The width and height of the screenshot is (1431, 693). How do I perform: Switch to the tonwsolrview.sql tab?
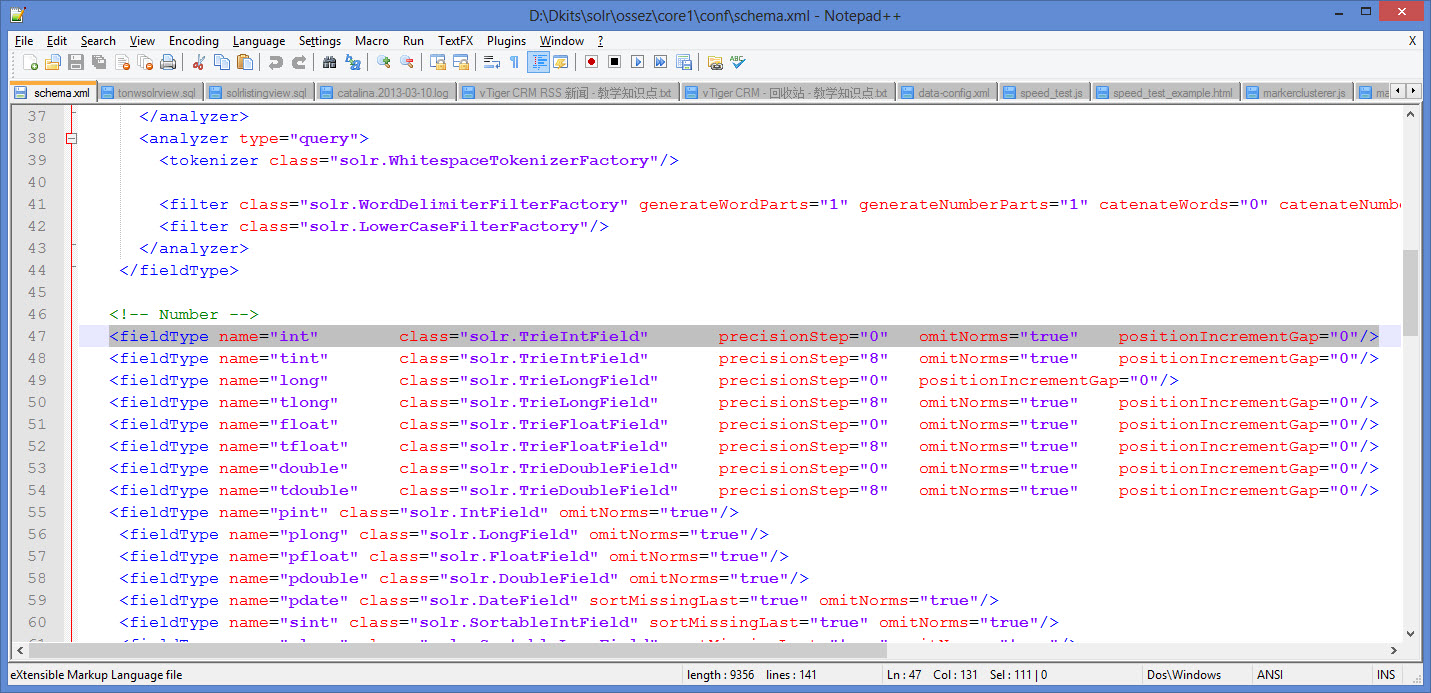coord(150,93)
